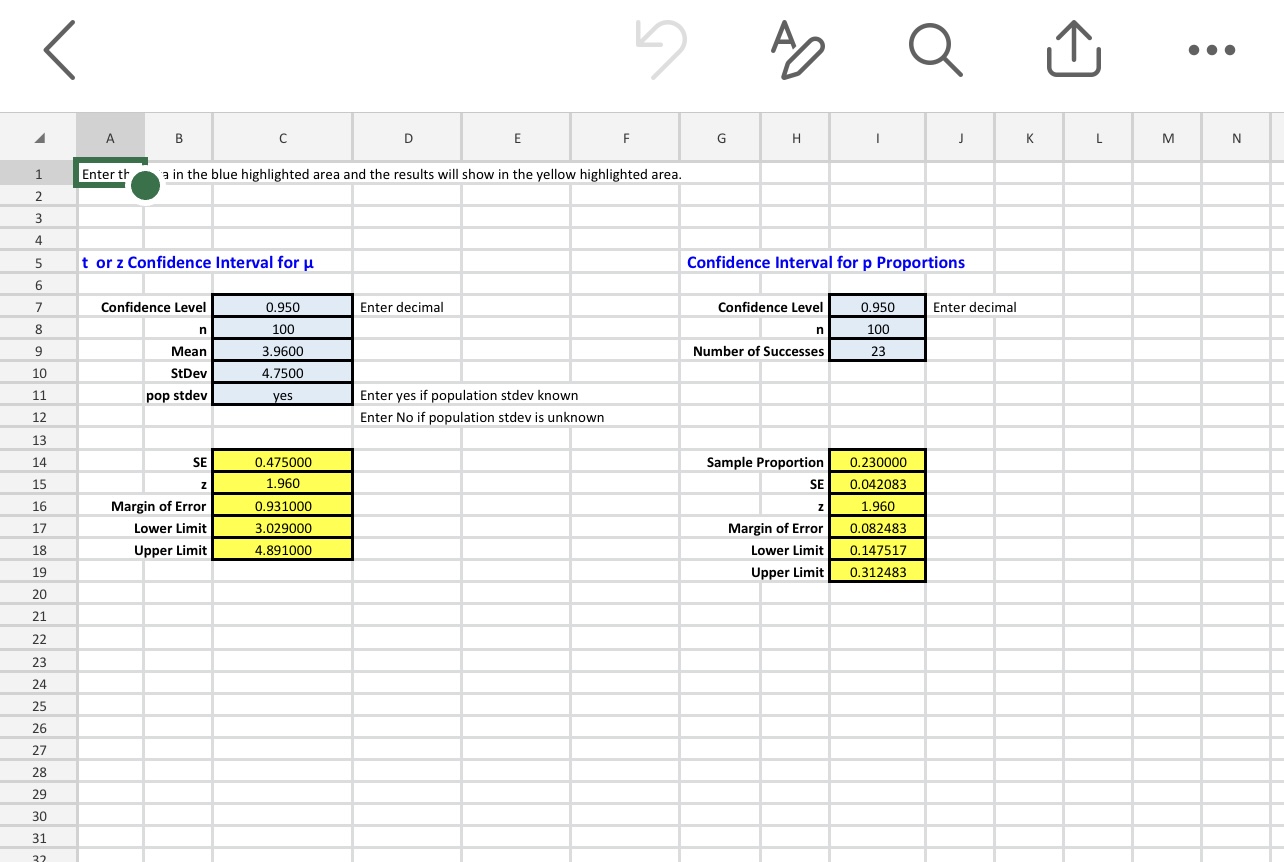Click the 't or z Confidence Interval for μ' heading

coord(198,262)
